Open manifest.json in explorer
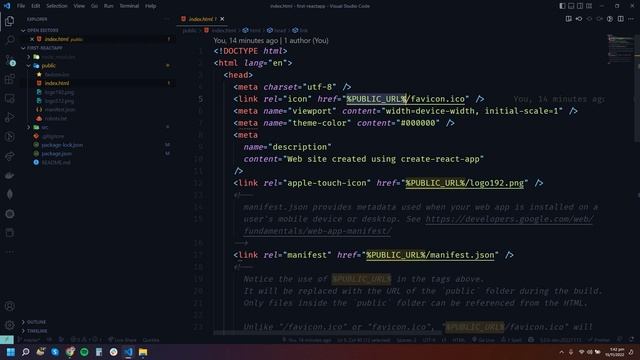Viewport: 640px width, 360px height. coord(60,109)
